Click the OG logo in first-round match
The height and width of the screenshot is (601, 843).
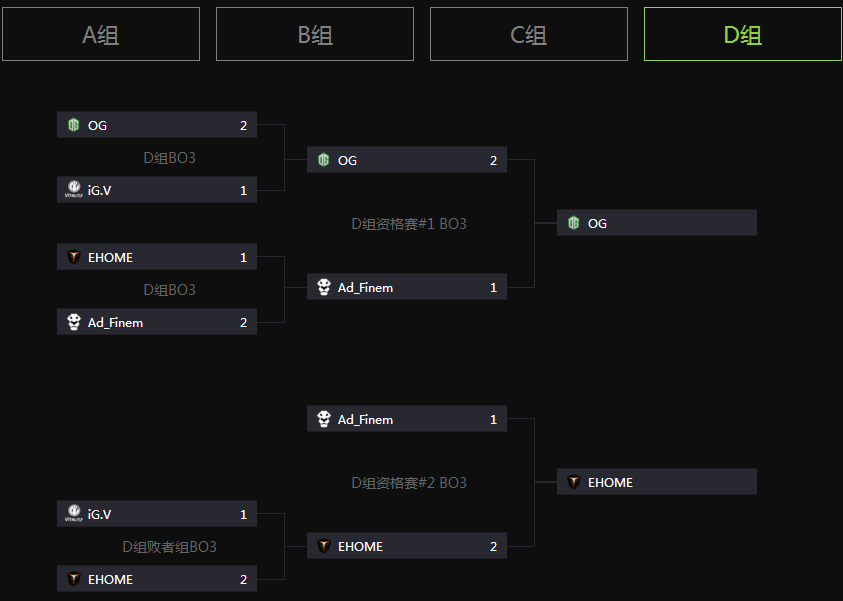74,125
